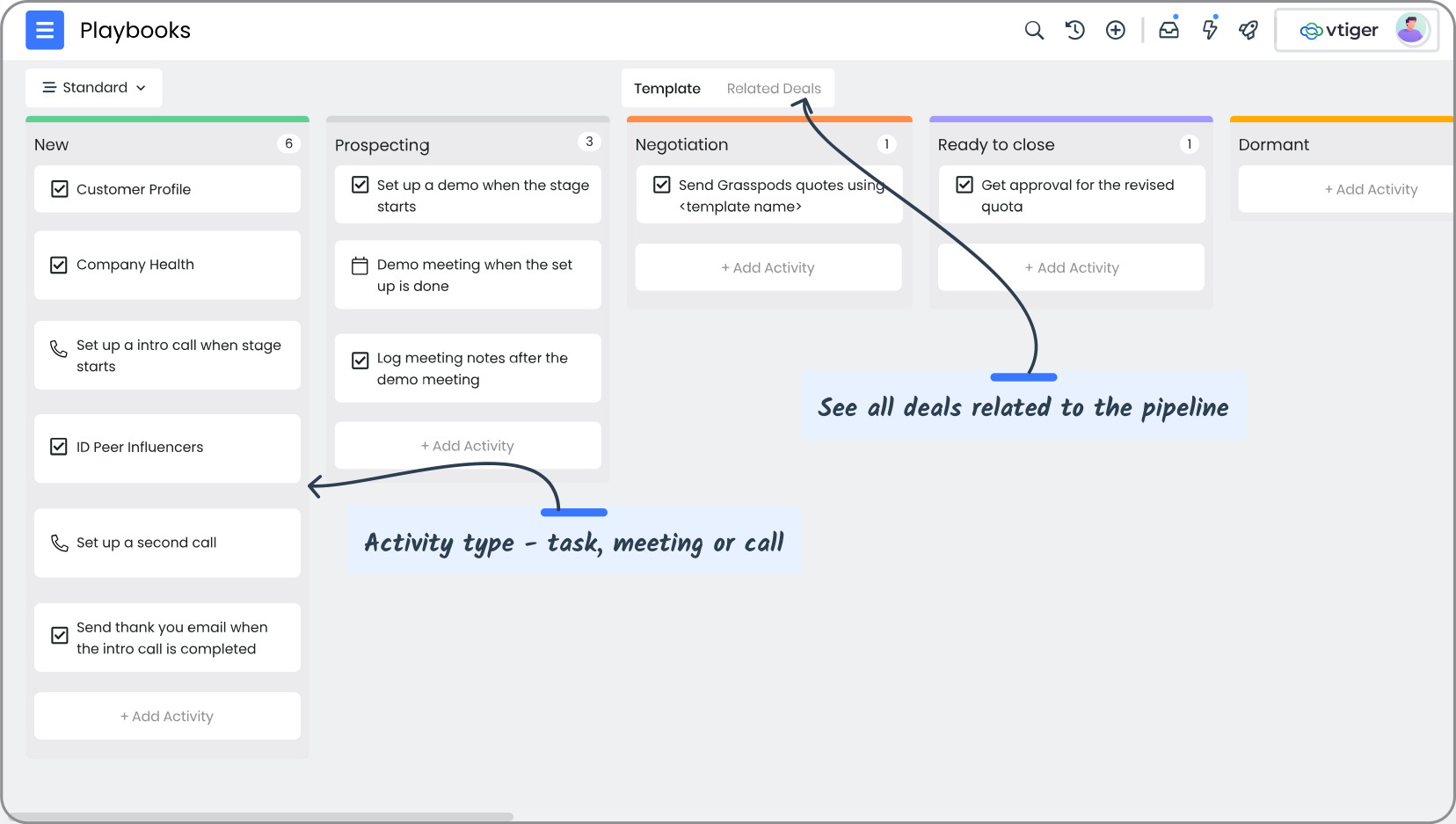This screenshot has width=1456, height=824.
Task: Open the 'Set up a second call' card
Action: (167, 543)
